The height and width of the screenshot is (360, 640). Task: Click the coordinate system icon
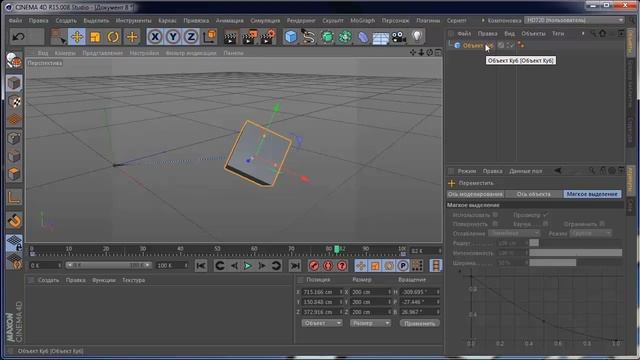click(x=209, y=37)
